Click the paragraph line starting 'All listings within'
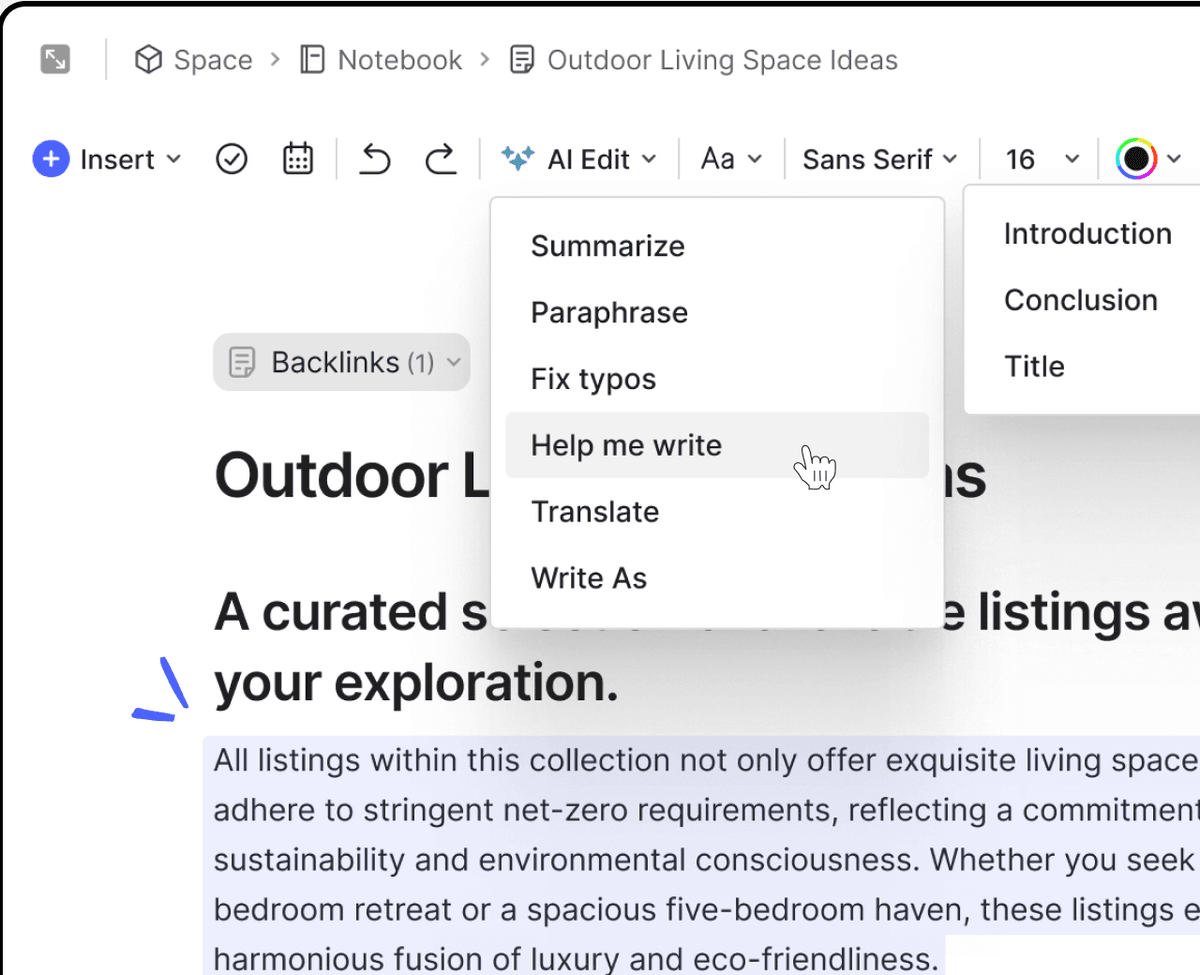The height and width of the screenshot is (975, 1200). [x=705, y=761]
